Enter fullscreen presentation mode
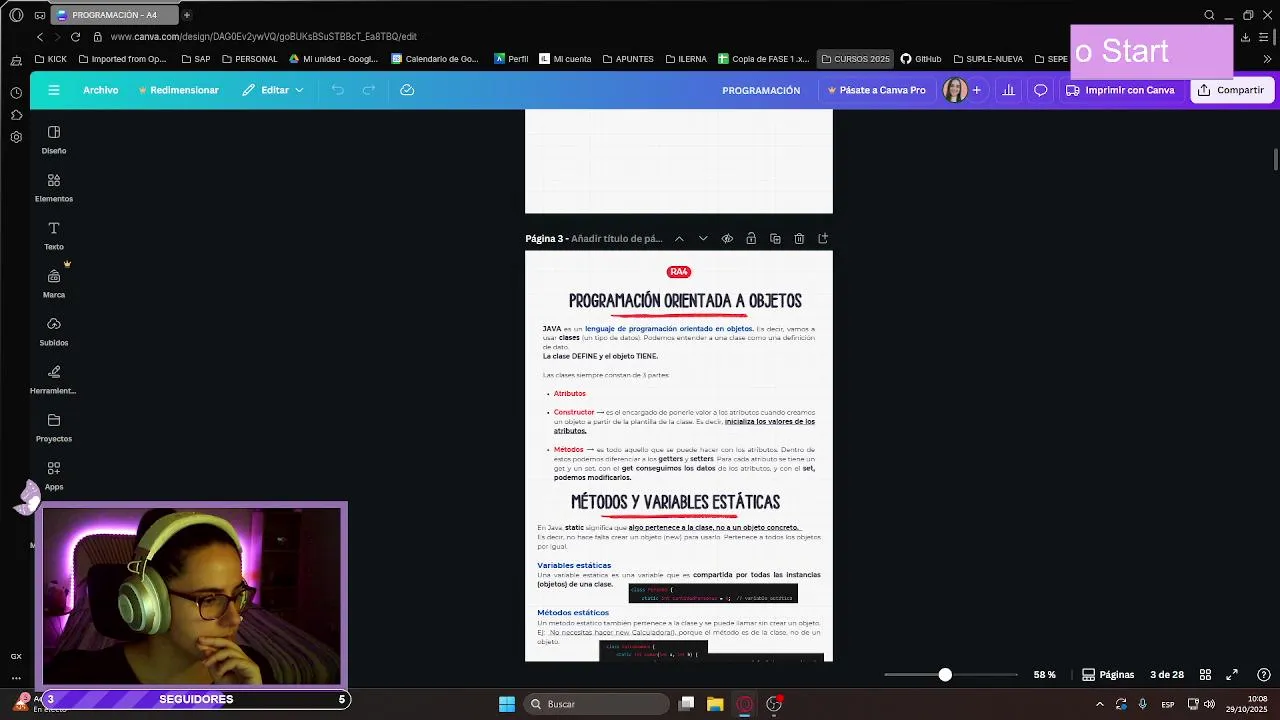This screenshot has height=720, width=1280. pyautogui.click(x=1232, y=675)
